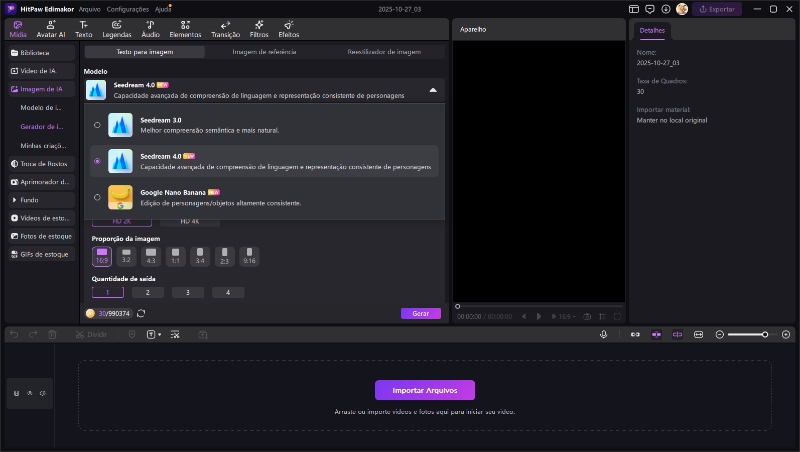Open the text tool dropdown in timeline toolbar
The image size is (800, 452).
click(154, 334)
